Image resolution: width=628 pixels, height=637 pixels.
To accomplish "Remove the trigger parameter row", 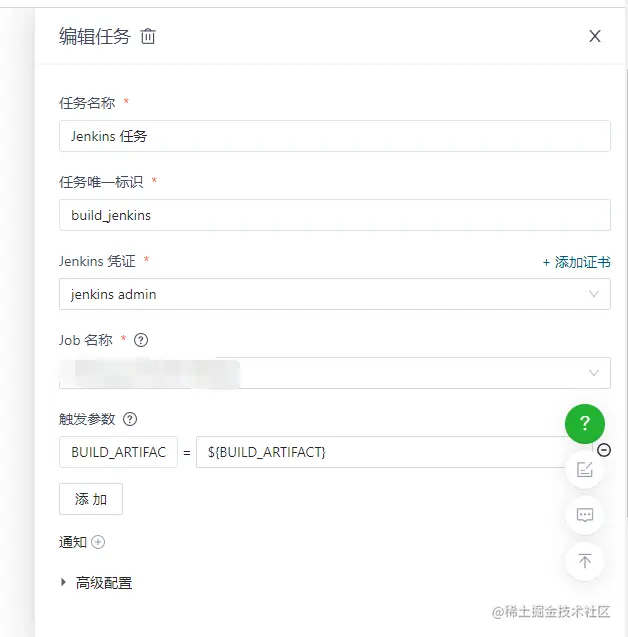I will 604,450.
